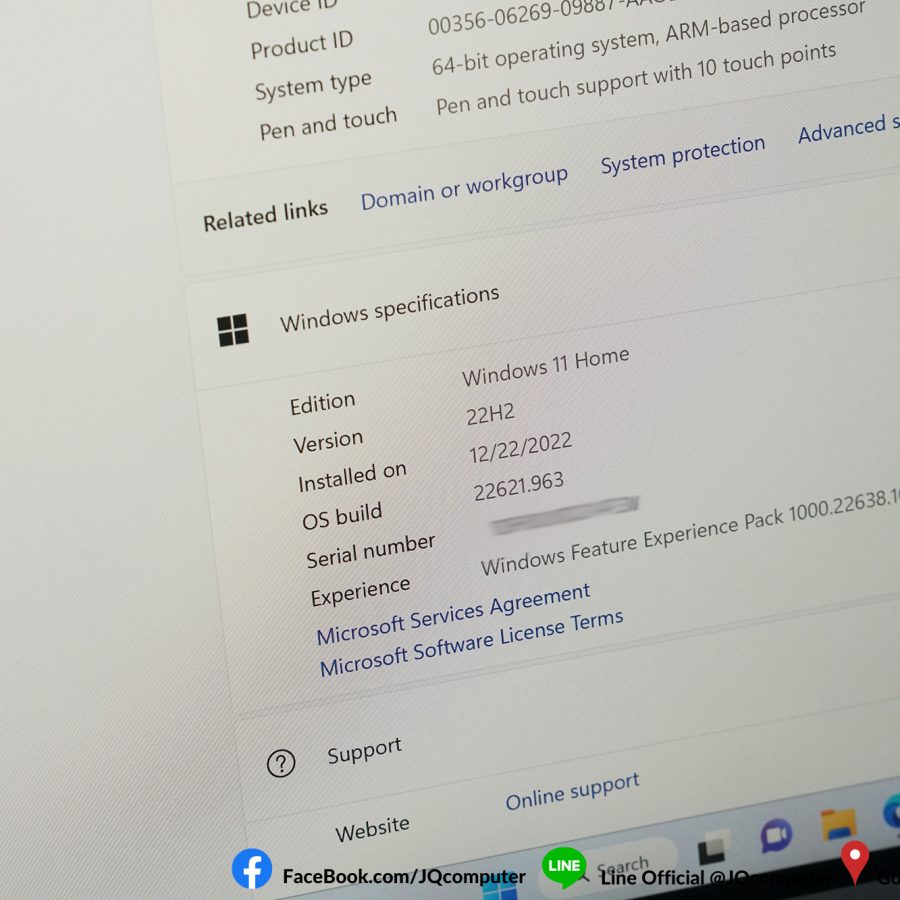Click the question mark Support icon
The width and height of the screenshot is (900, 900).
[x=281, y=763]
